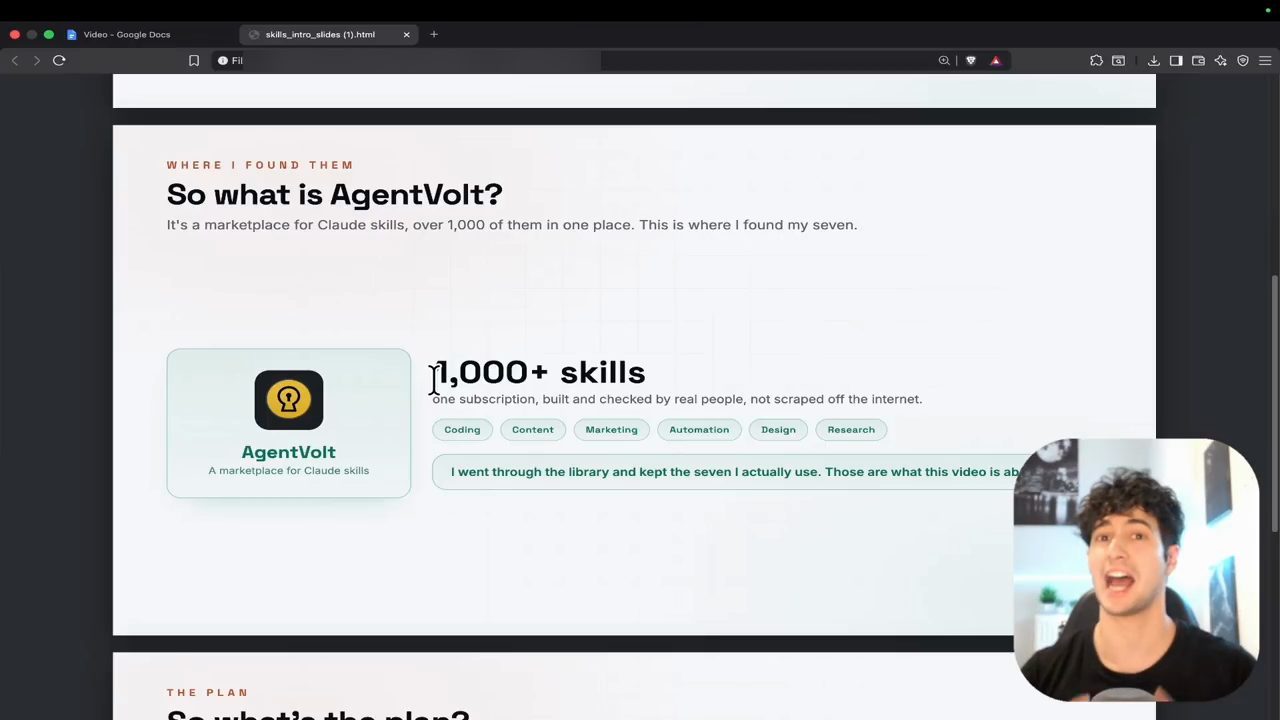Click the Brave Rewards triangle icon
1280x720 pixels.
point(995,61)
